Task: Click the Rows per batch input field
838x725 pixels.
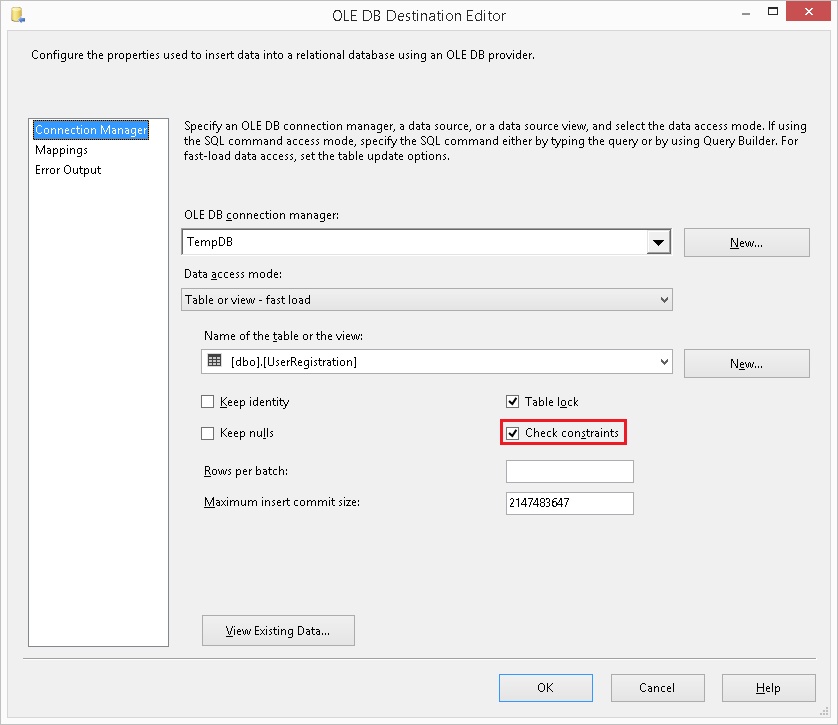Action: pyautogui.click(x=569, y=471)
